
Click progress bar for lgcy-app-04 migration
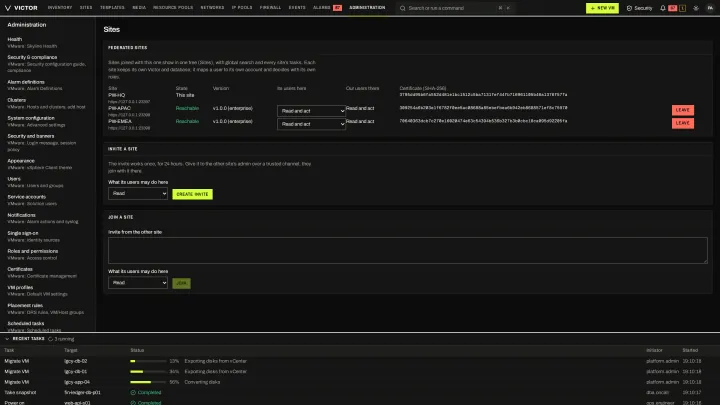pos(148,382)
